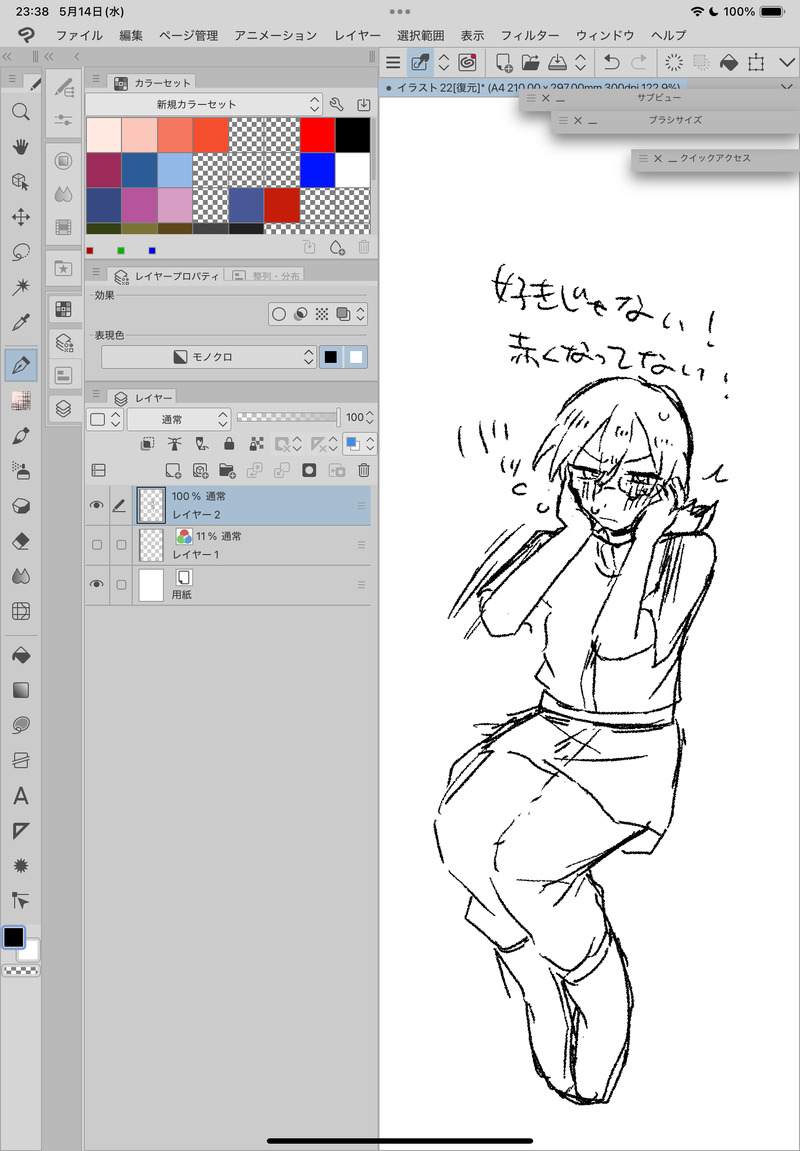This screenshot has width=800, height=1151.
Task: Select the Airbrush spray tool
Action: [x=21, y=471]
